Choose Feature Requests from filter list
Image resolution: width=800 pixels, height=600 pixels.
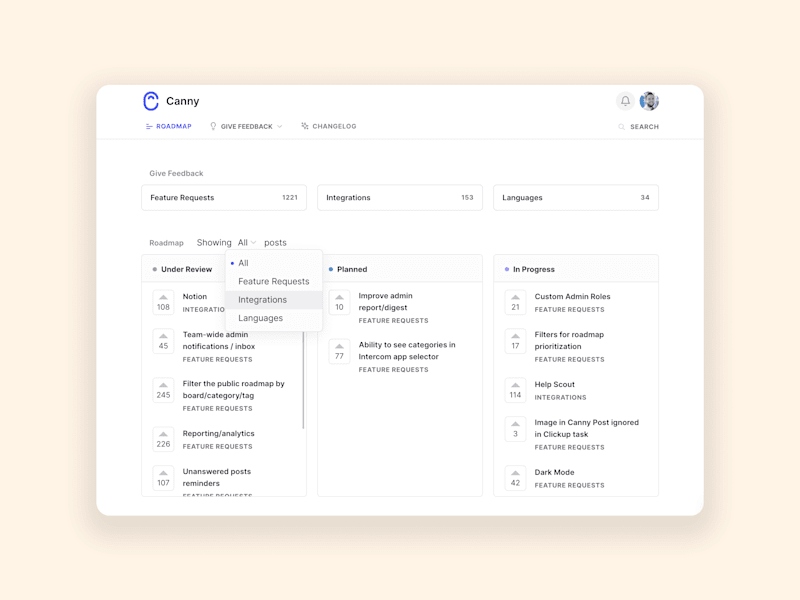pos(274,281)
